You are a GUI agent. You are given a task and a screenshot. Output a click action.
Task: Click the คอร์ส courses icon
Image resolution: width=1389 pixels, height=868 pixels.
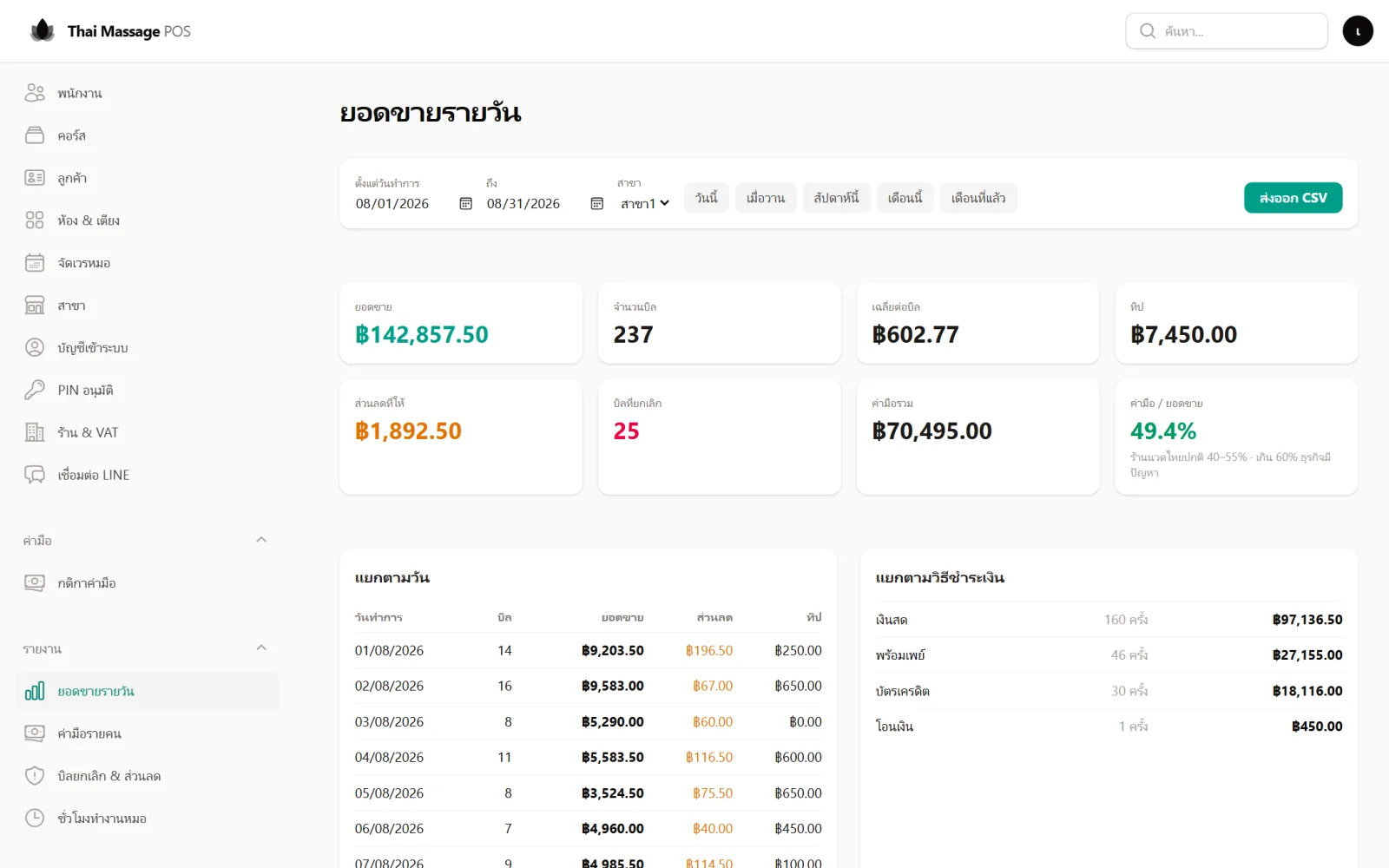(35, 135)
